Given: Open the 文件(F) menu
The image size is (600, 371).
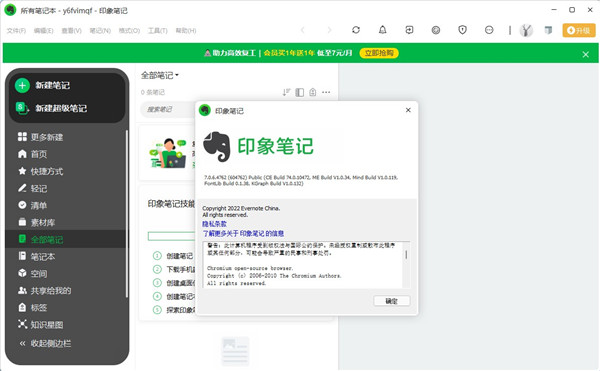Looking at the screenshot, I should tap(16, 31).
